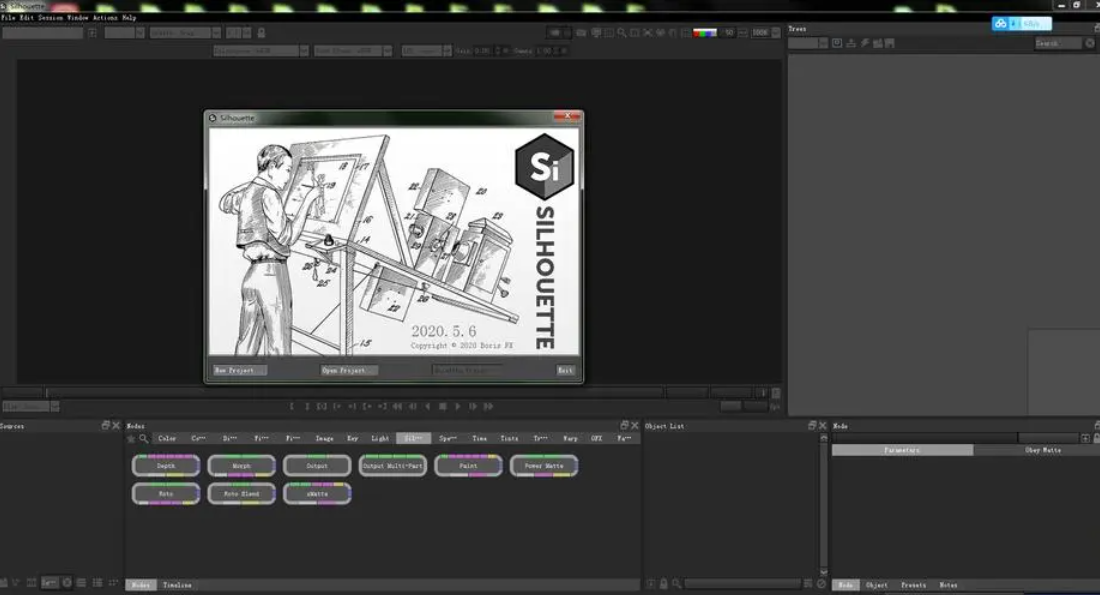Click the Object List scroll-up arrow
The width and height of the screenshot is (1100, 595).
pos(824,437)
